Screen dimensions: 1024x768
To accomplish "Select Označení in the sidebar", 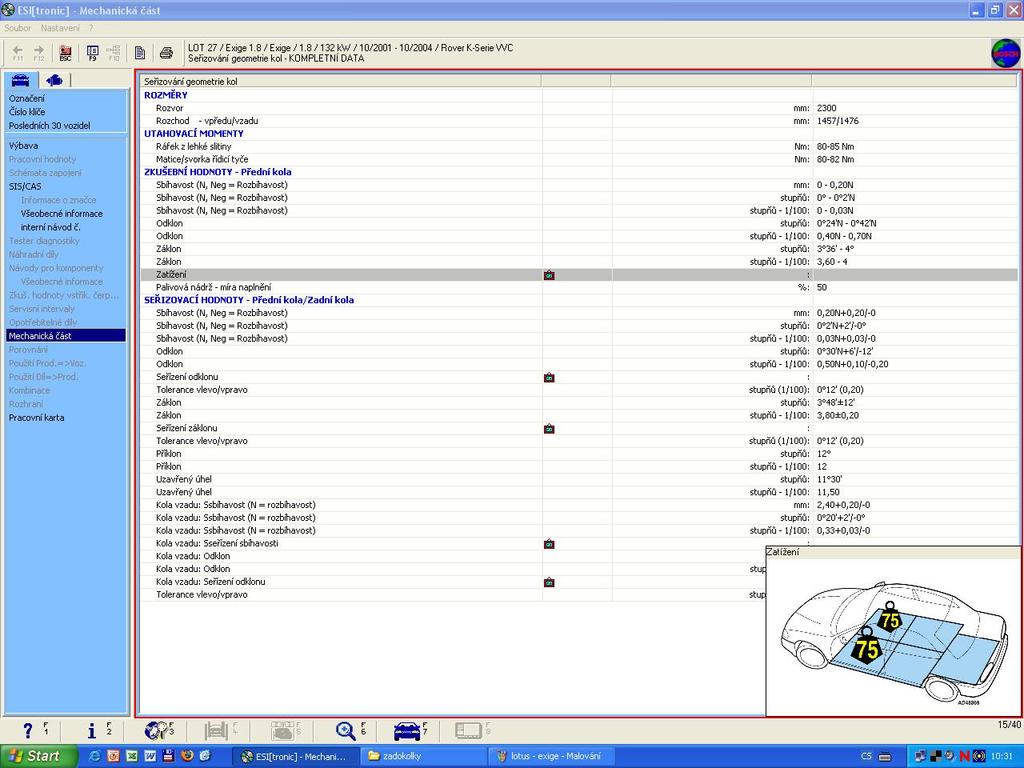I will tap(27, 98).
